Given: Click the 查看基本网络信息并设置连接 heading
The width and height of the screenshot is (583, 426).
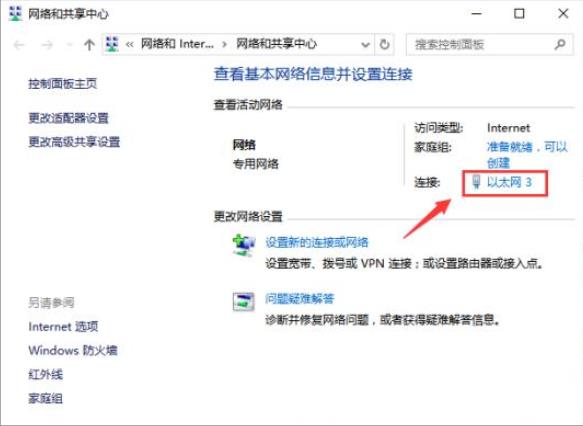Looking at the screenshot, I should click(x=313, y=74).
